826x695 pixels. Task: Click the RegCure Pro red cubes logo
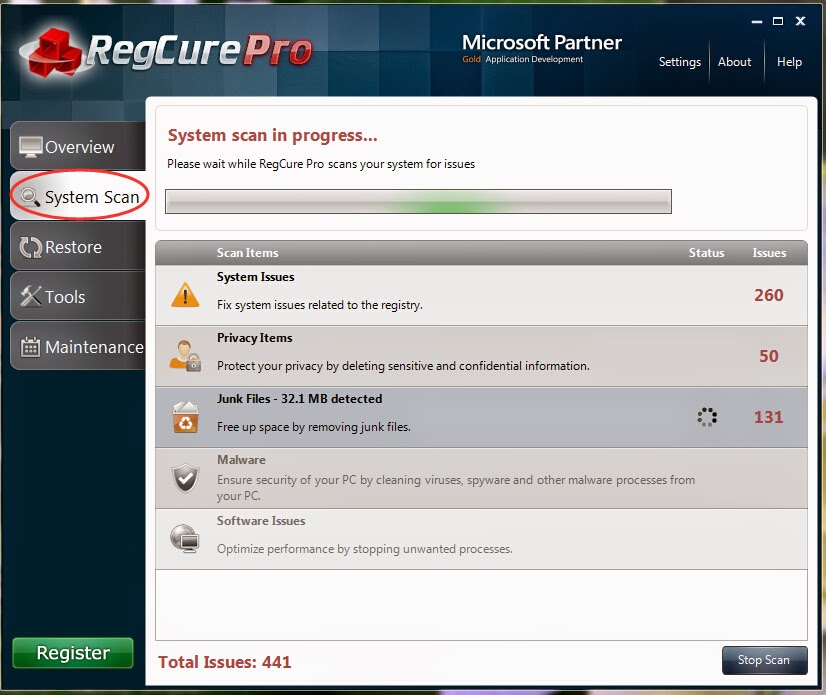coord(54,52)
